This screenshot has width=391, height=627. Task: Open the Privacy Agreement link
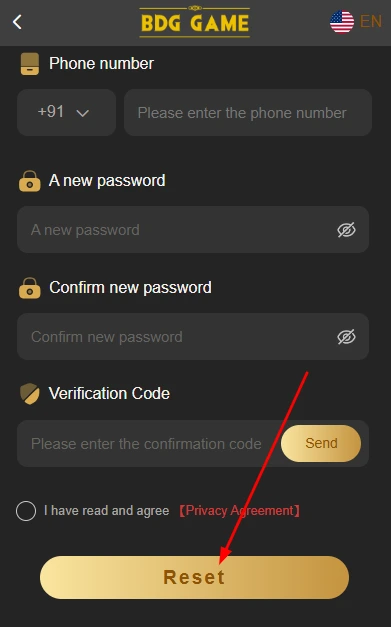[239, 511]
